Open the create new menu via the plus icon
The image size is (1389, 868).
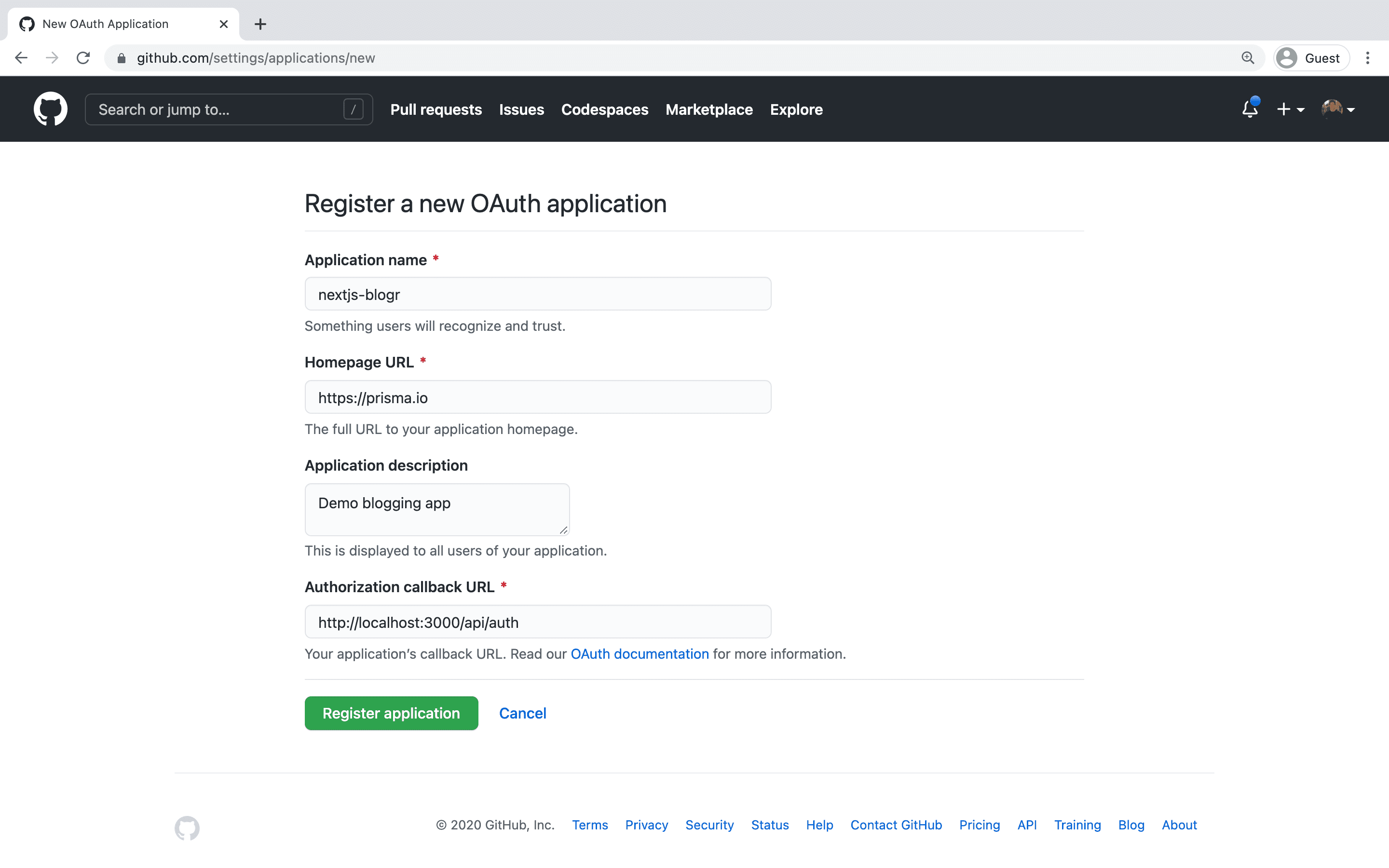click(1284, 109)
